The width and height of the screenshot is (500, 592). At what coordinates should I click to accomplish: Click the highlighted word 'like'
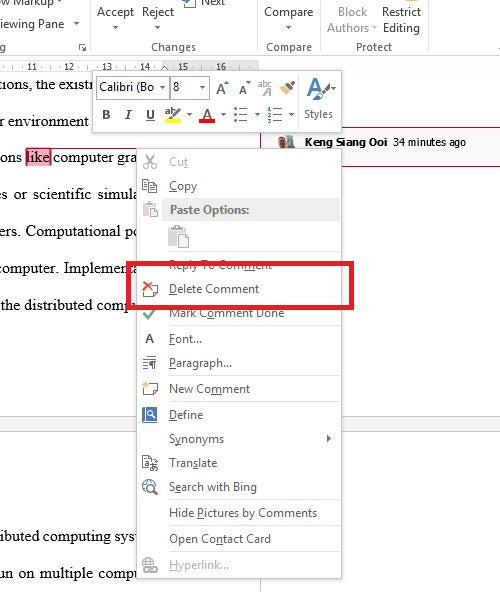(38, 157)
